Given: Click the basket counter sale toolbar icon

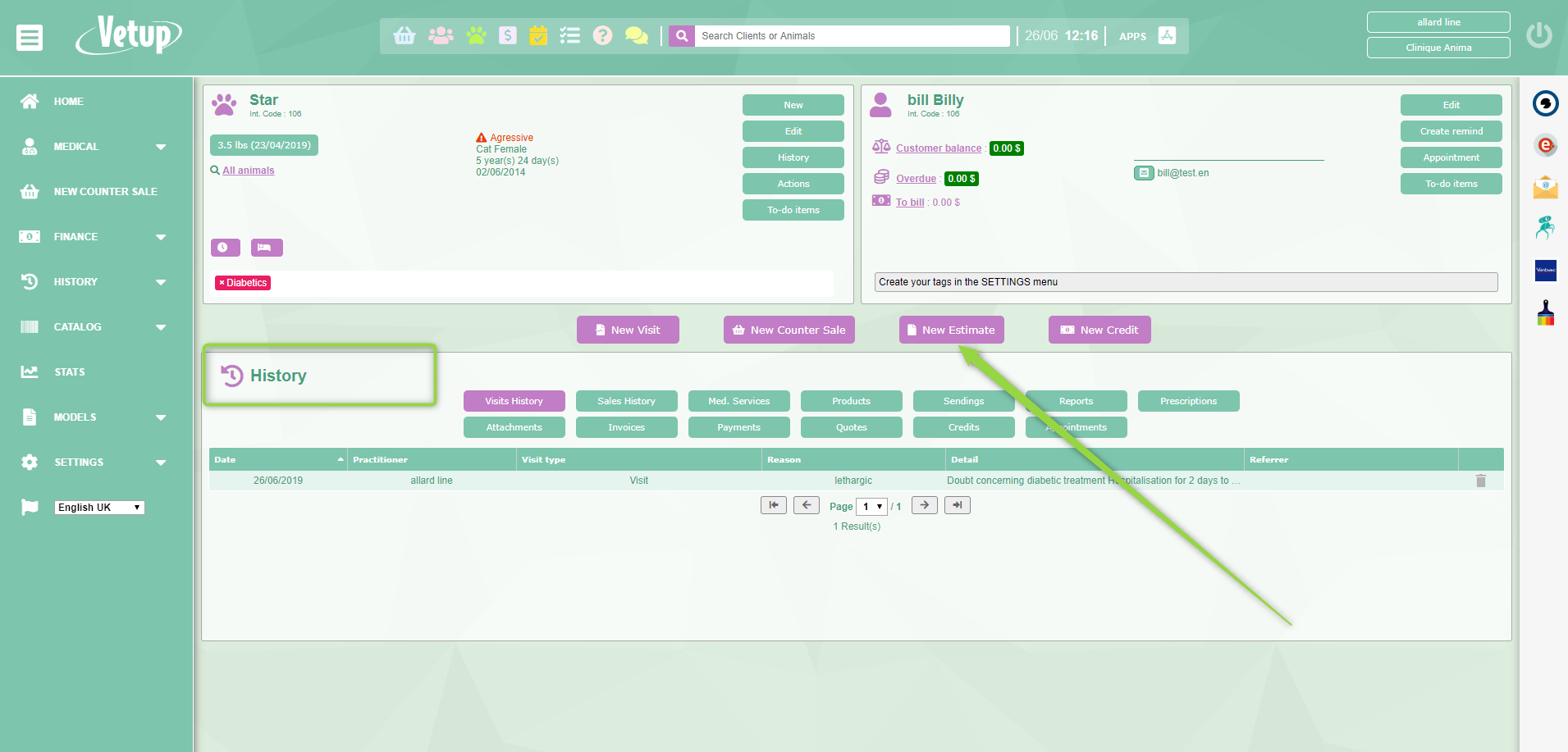Looking at the screenshot, I should coord(405,35).
